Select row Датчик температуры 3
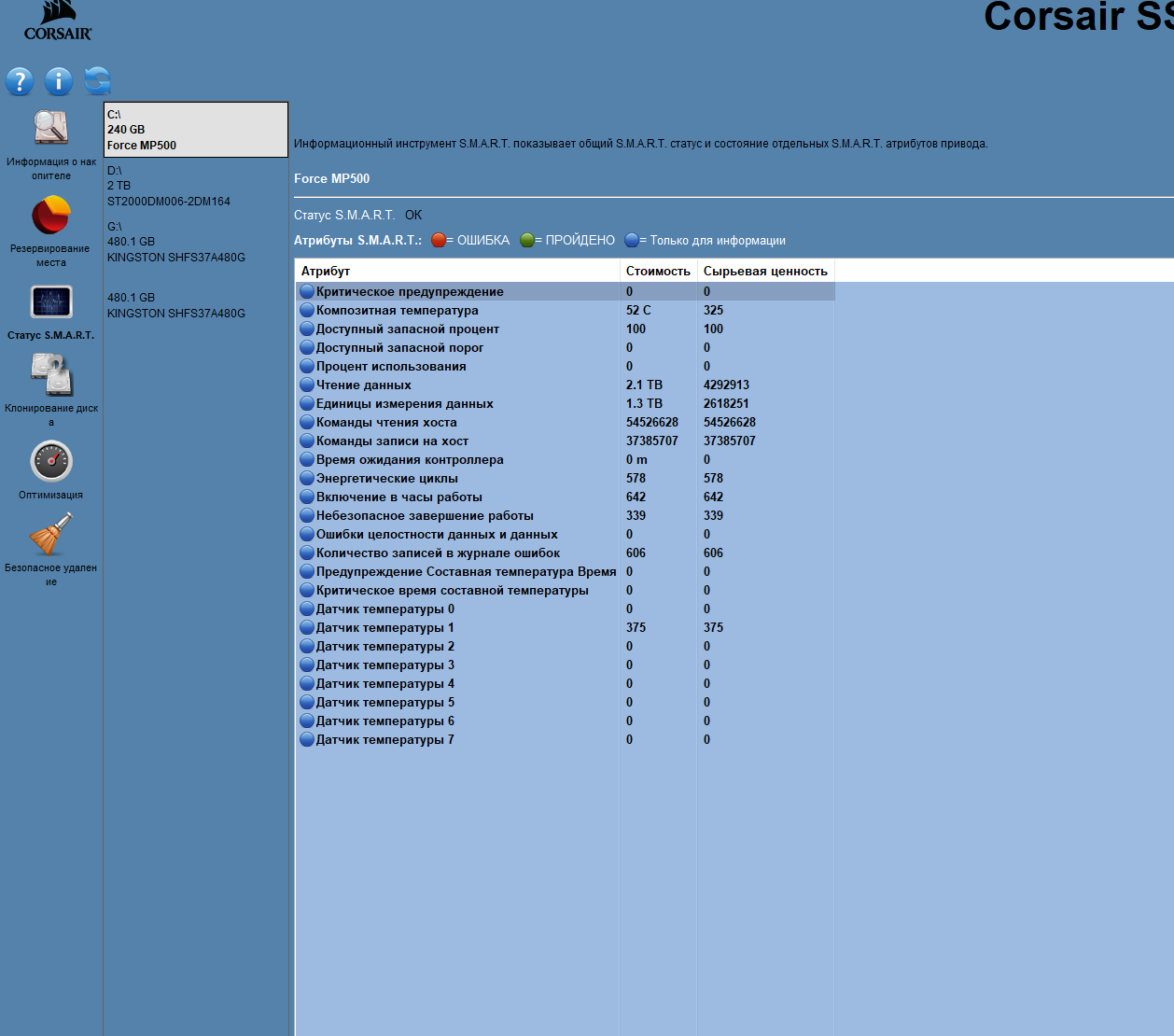The width and height of the screenshot is (1174, 1036). point(566,665)
